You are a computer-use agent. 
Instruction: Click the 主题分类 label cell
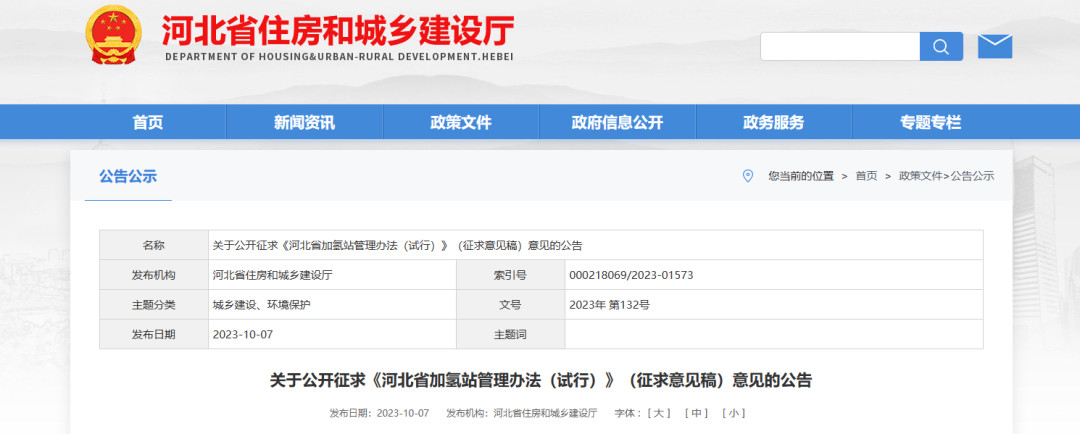coord(154,304)
